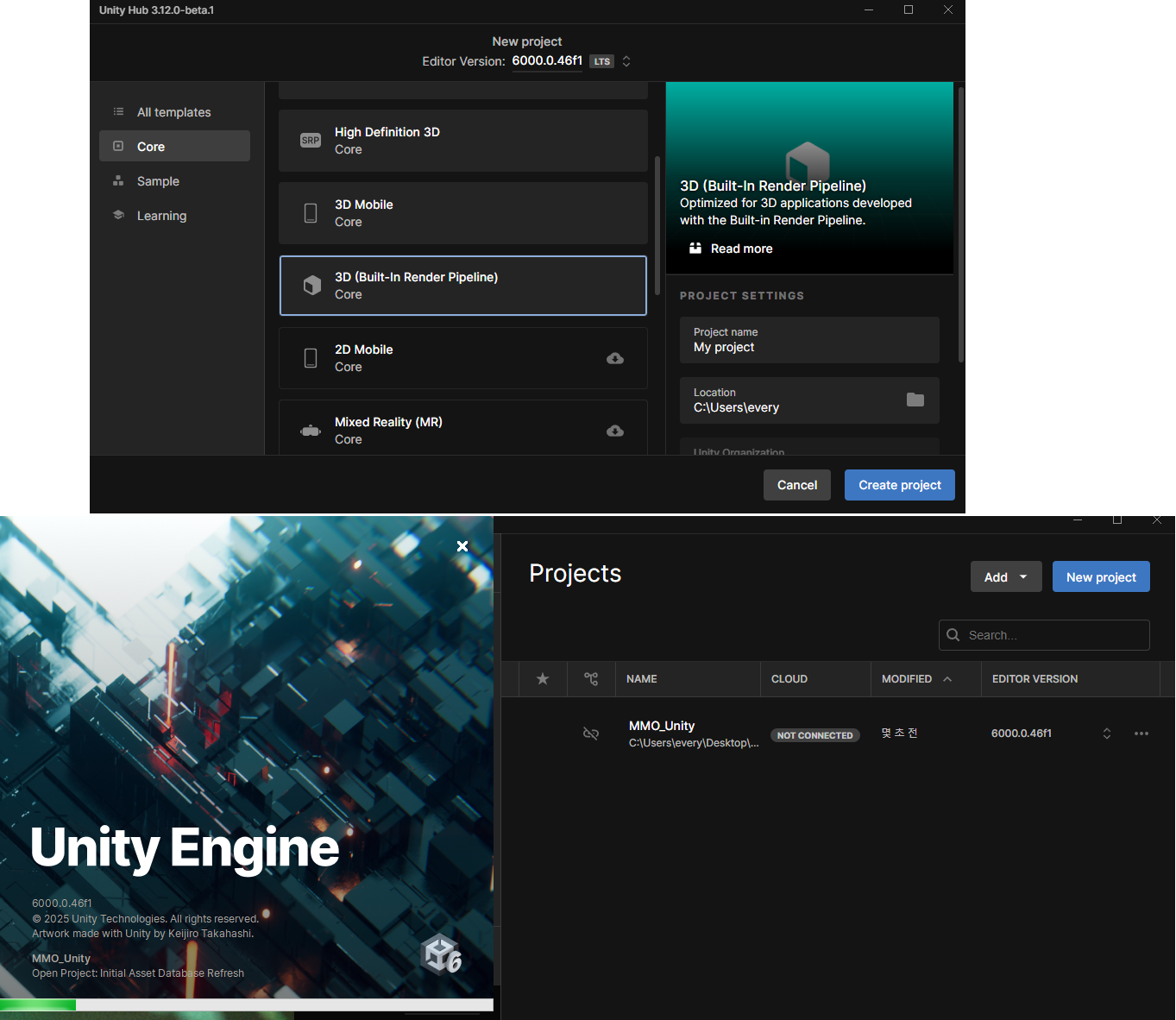Edit the Project name field
This screenshot has height=1020, width=1176.
pos(809,340)
